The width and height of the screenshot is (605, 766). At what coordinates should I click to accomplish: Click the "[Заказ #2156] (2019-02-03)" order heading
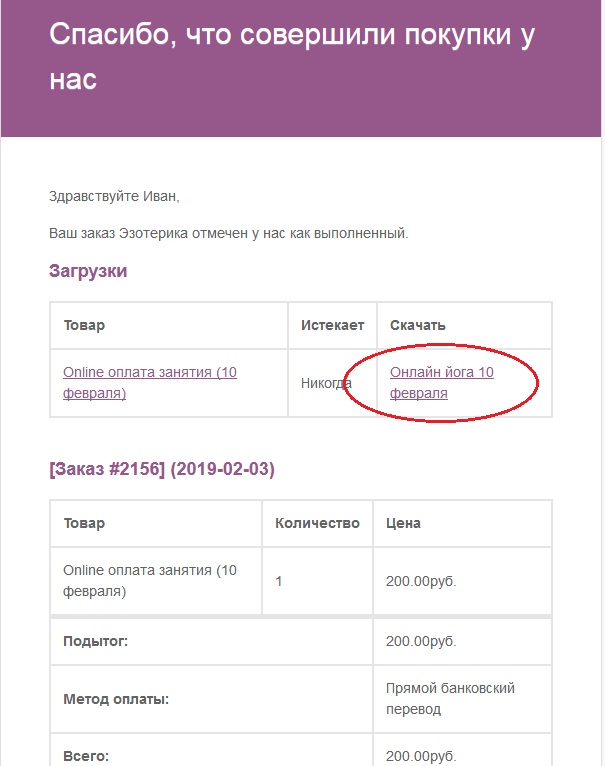click(x=161, y=469)
